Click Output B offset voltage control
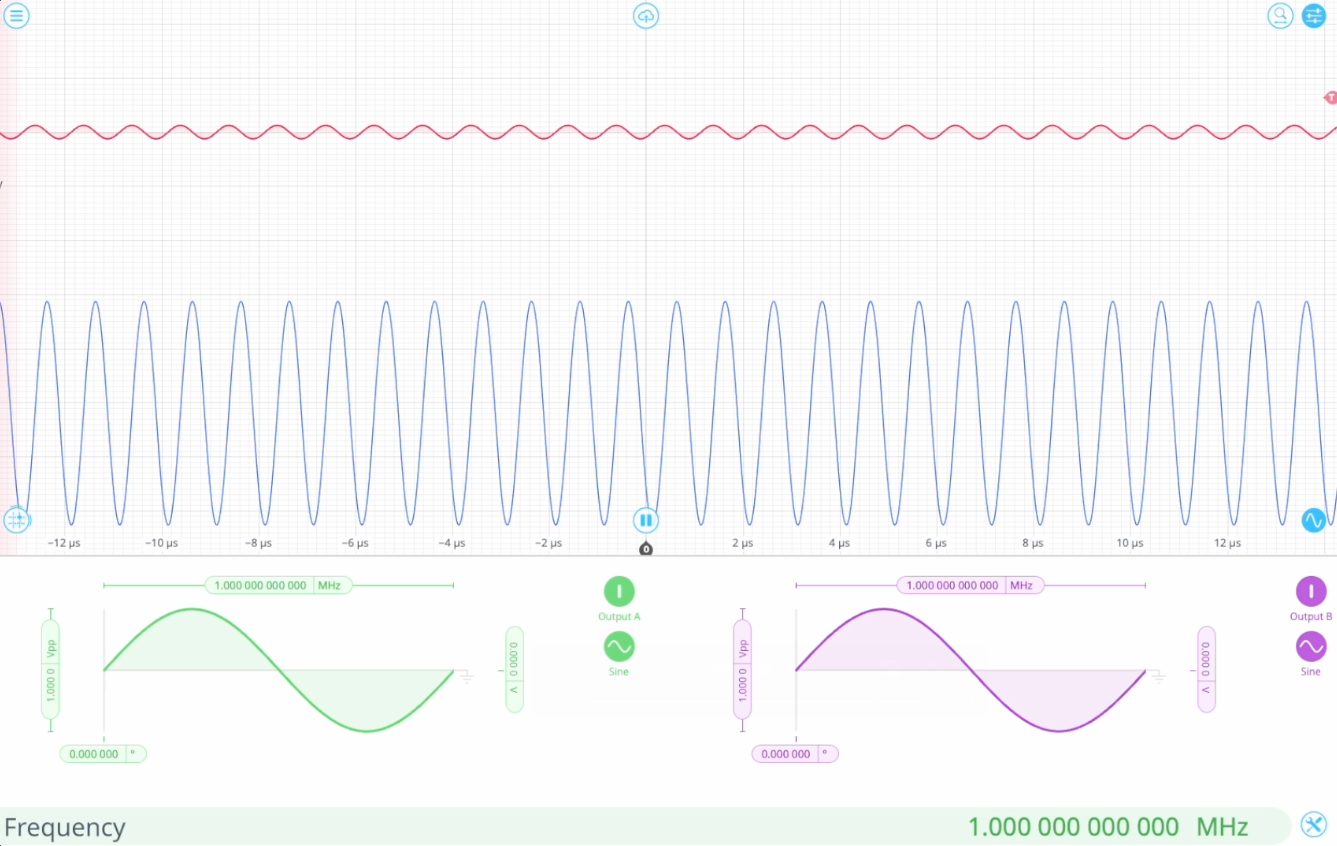Image resolution: width=1337 pixels, height=846 pixels. pyautogui.click(x=1205, y=668)
